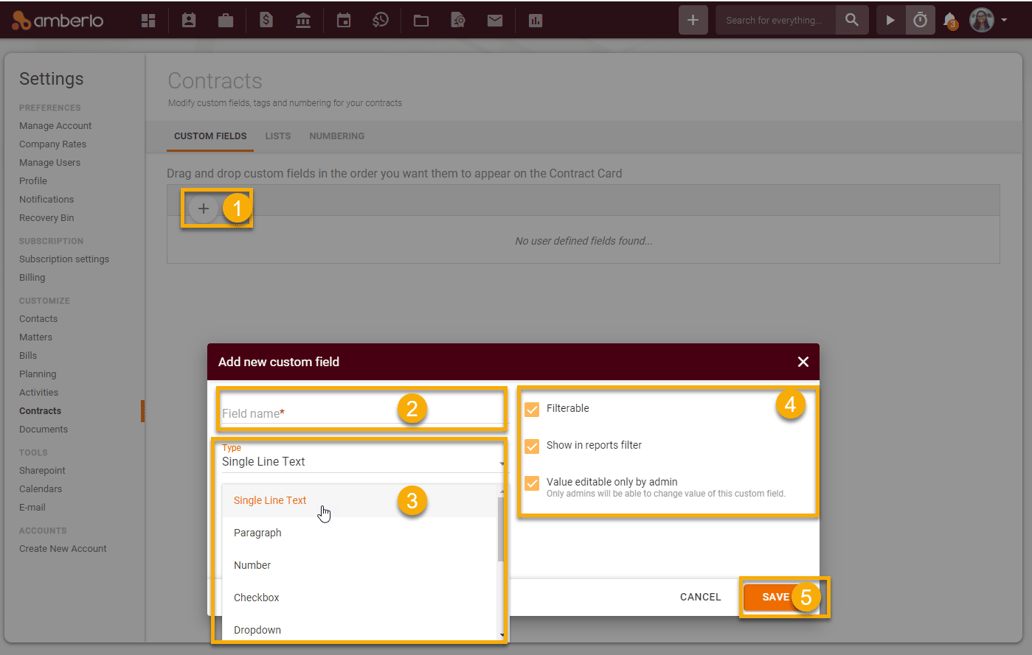Open the calendar icon in top bar
This screenshot has height=655, width=1032.
click(344, 20)
